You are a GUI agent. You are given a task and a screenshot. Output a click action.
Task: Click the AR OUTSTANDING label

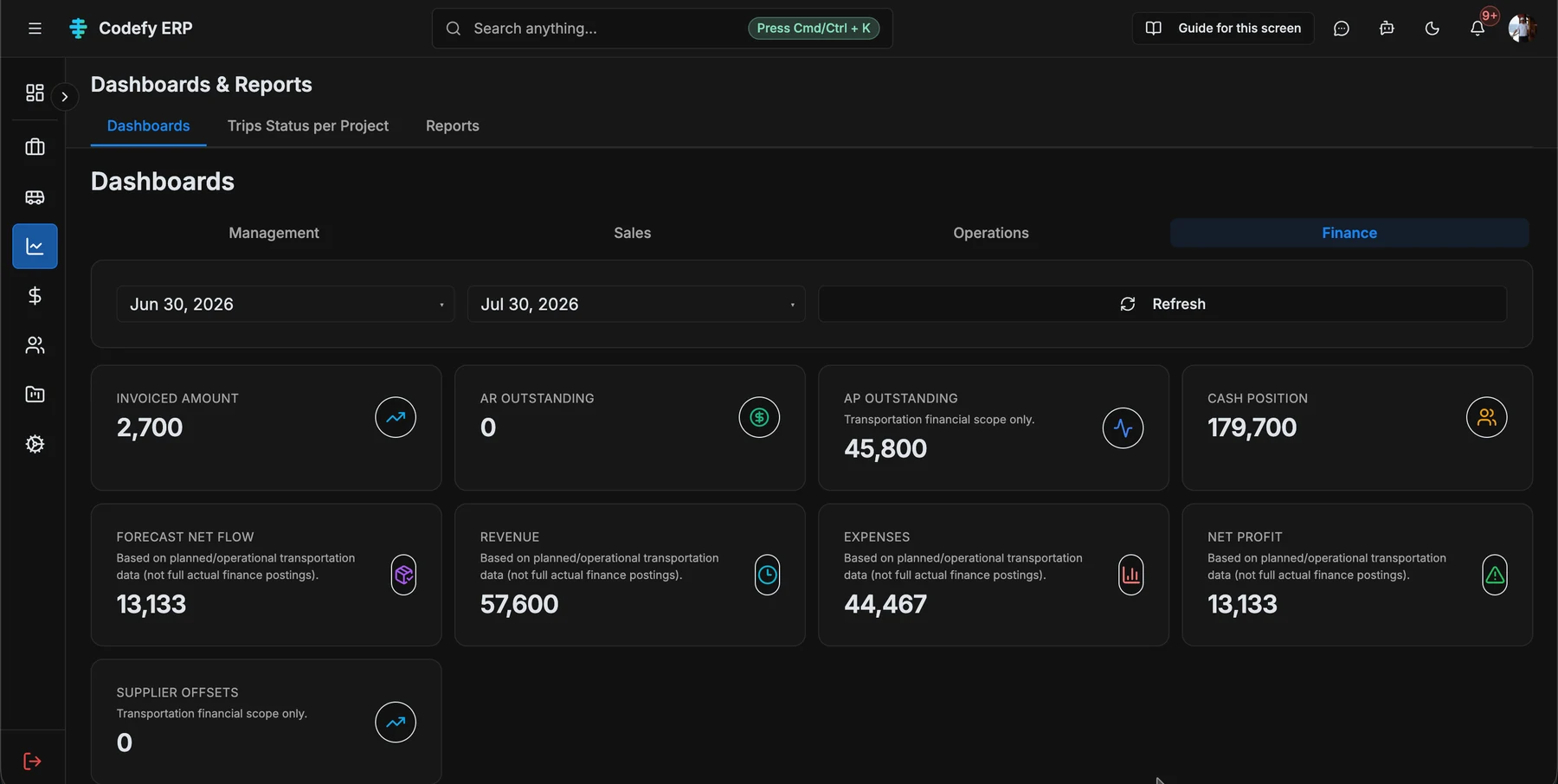[x=538, y=398]
